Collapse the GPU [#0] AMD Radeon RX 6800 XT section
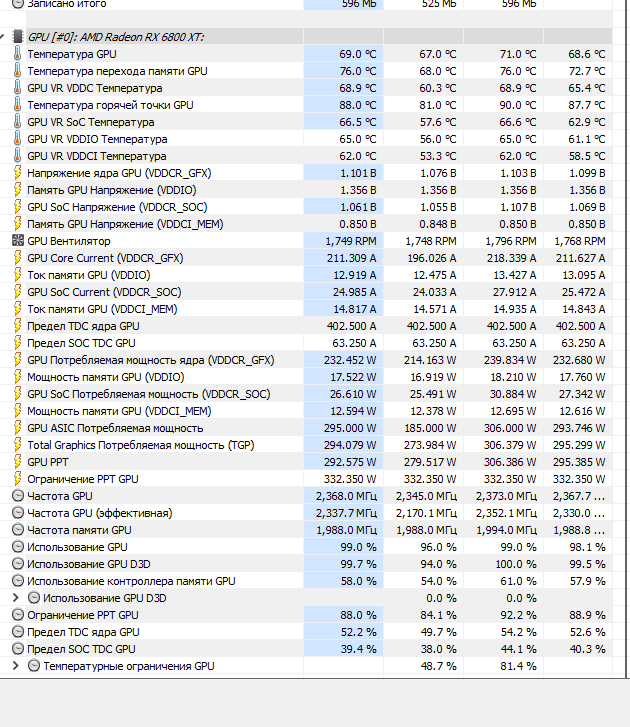Image resolution: width=630 pixels, height=727 pixels. pos(2,37)
